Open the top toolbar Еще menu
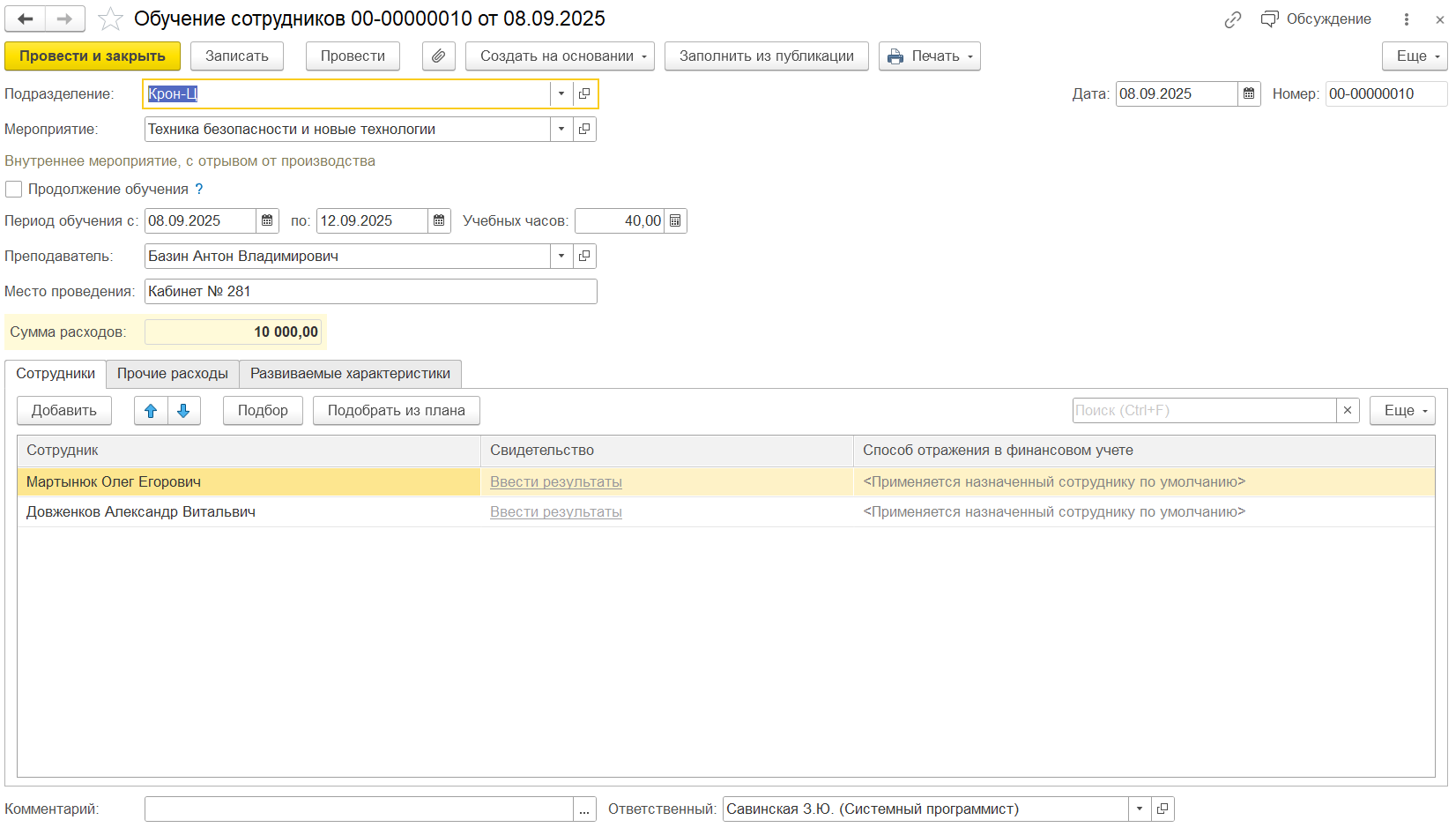The height and width of the screenshot is (835, 1456). point(1415,56)
